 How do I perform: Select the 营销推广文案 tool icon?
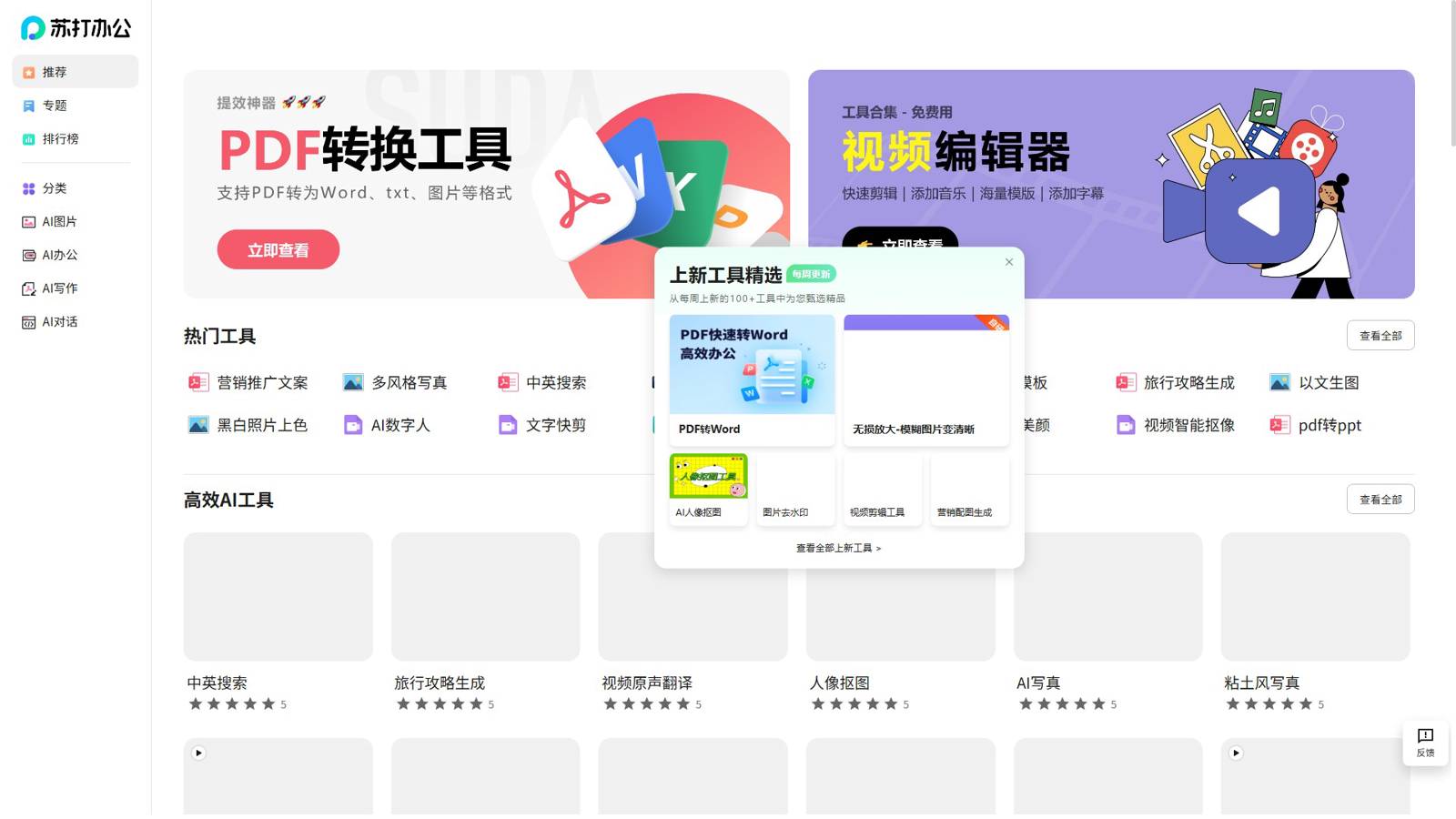198,382
